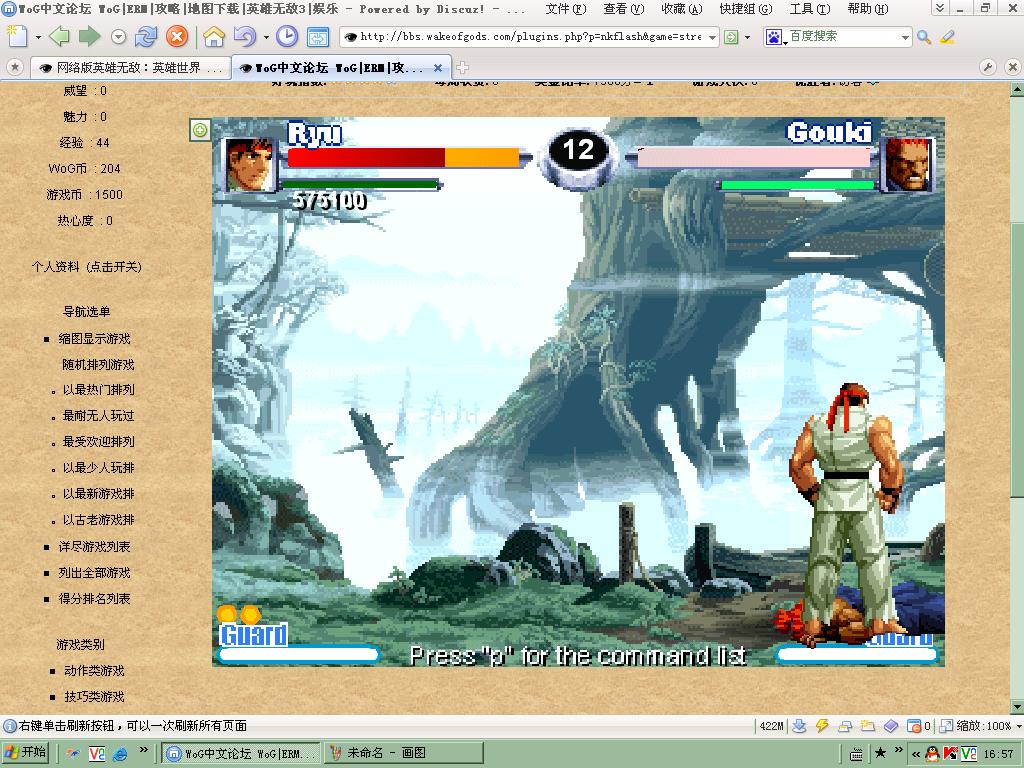Screen dimensions: 1024x768
Task: Click the scrollbar down arrow
Action: pyautogui.click(x=1017, y=707)
